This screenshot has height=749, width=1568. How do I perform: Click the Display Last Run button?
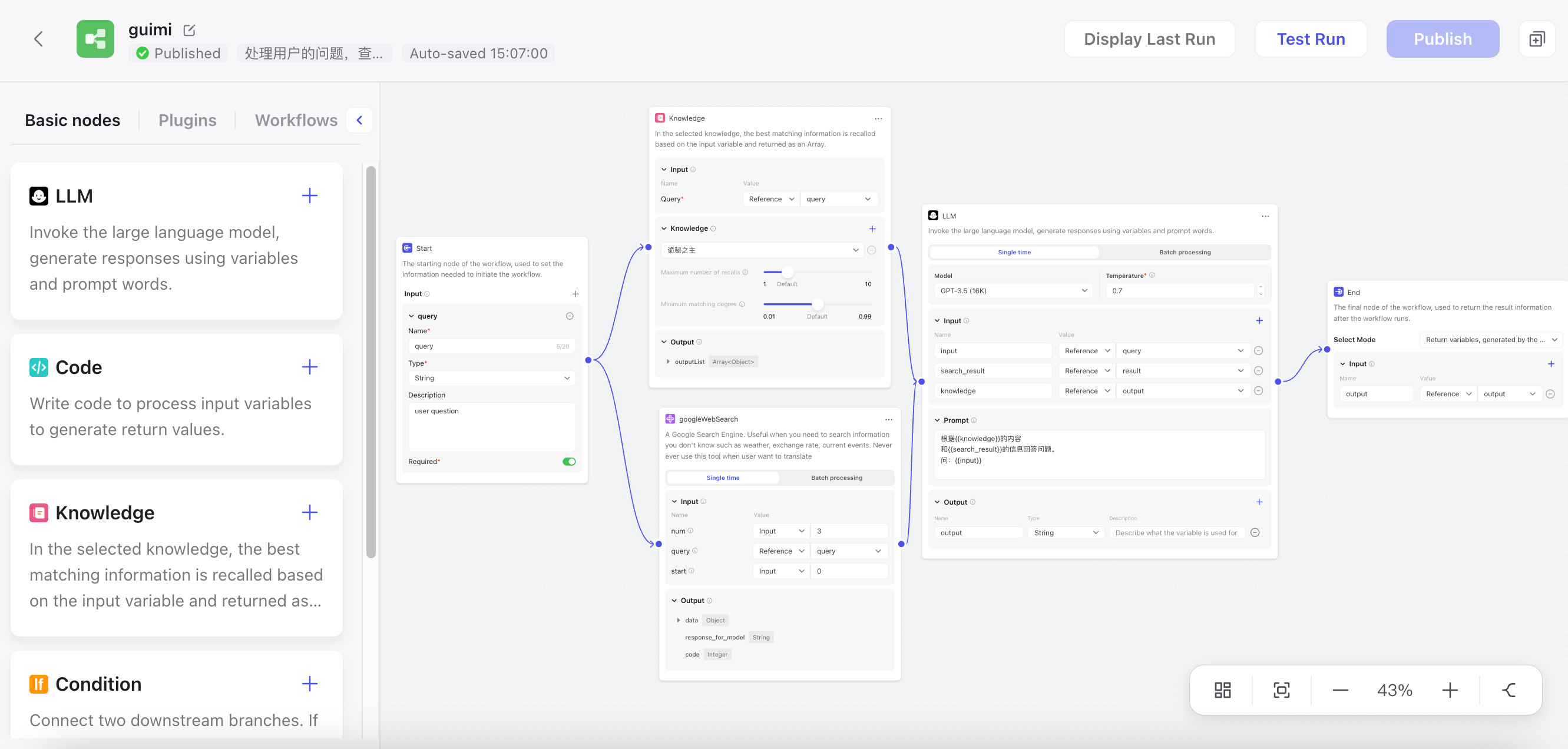[x=1149, y=39]
